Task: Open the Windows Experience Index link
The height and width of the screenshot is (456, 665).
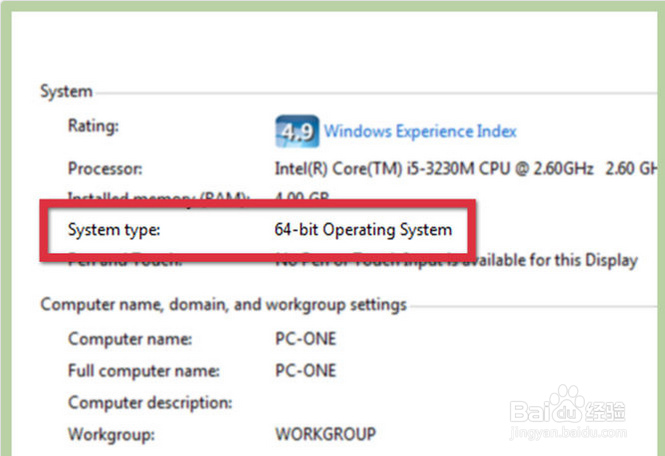Action: pyautogui.click(x=420, y=132)
